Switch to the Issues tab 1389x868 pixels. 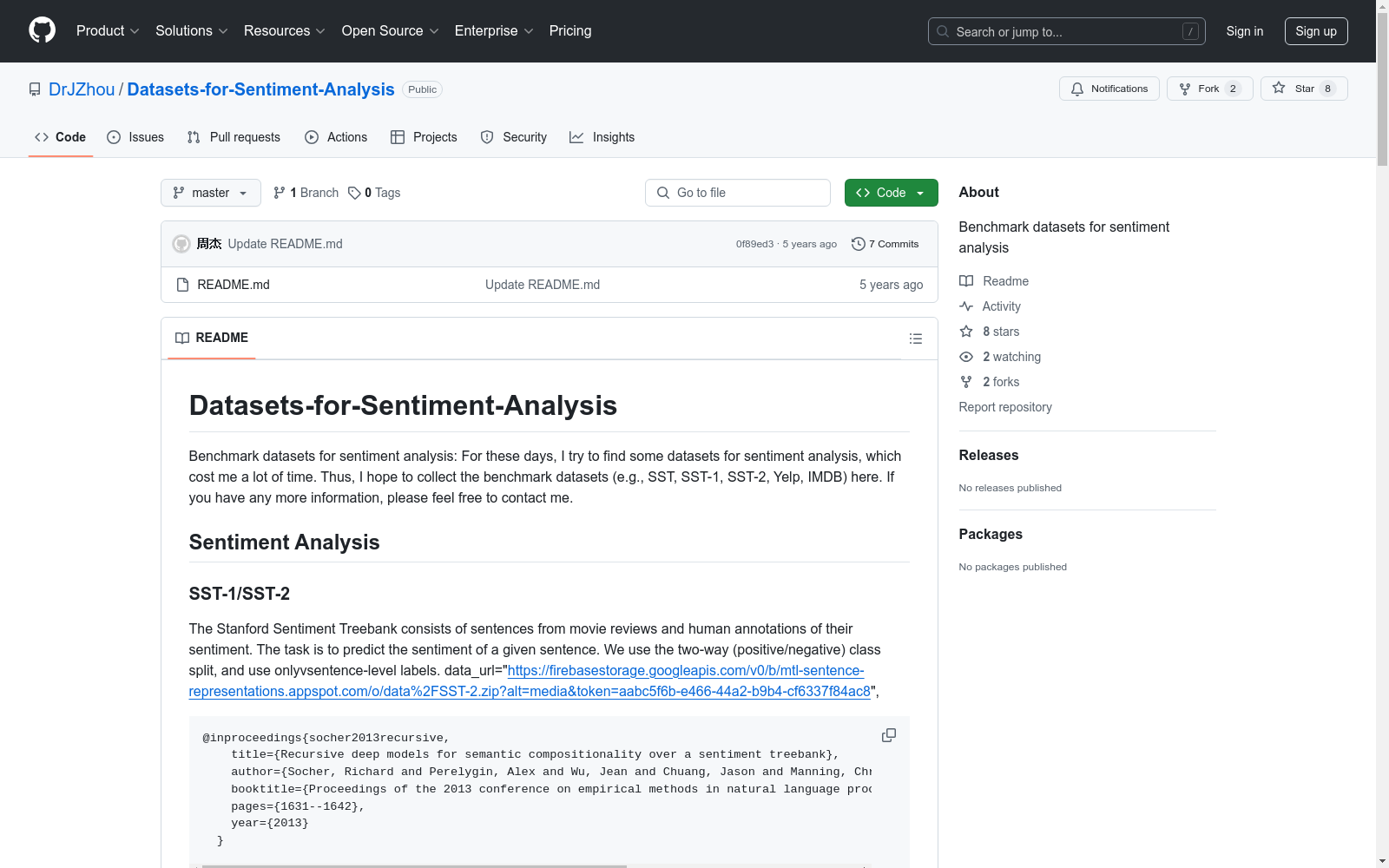[x=135, y=137]
